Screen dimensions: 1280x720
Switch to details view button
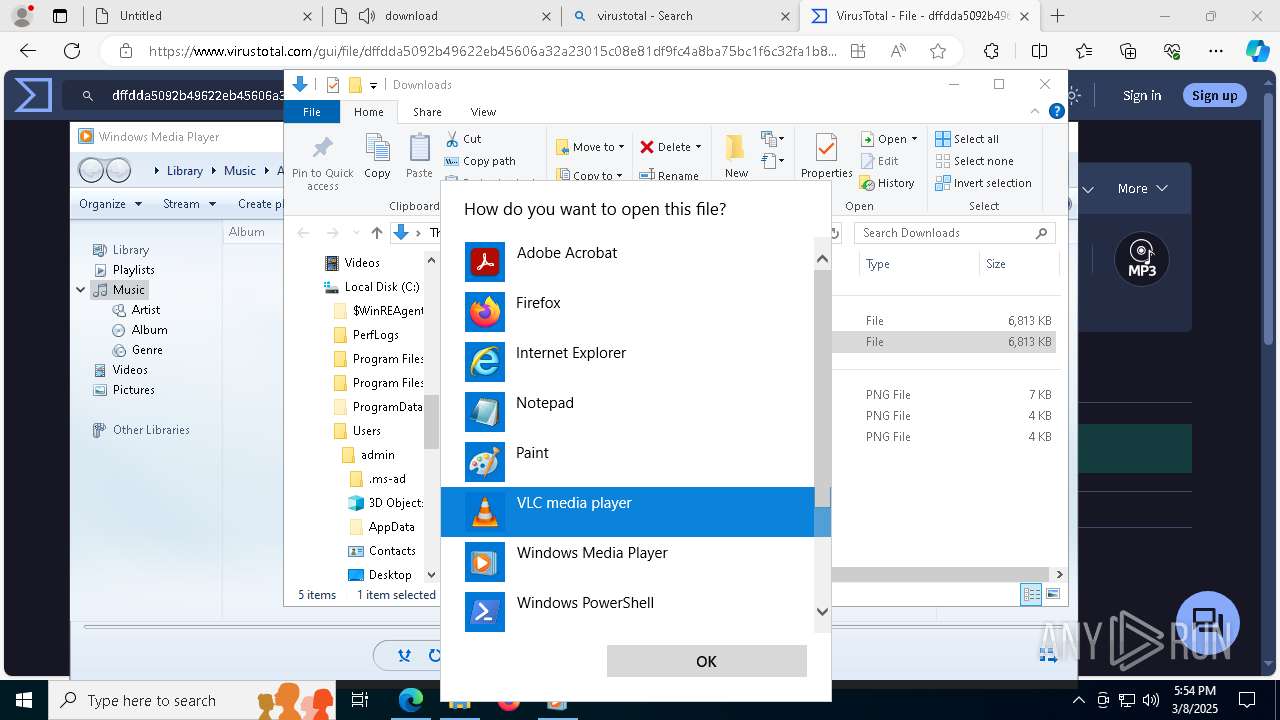pyautogui.click(x=1031, y=594)
